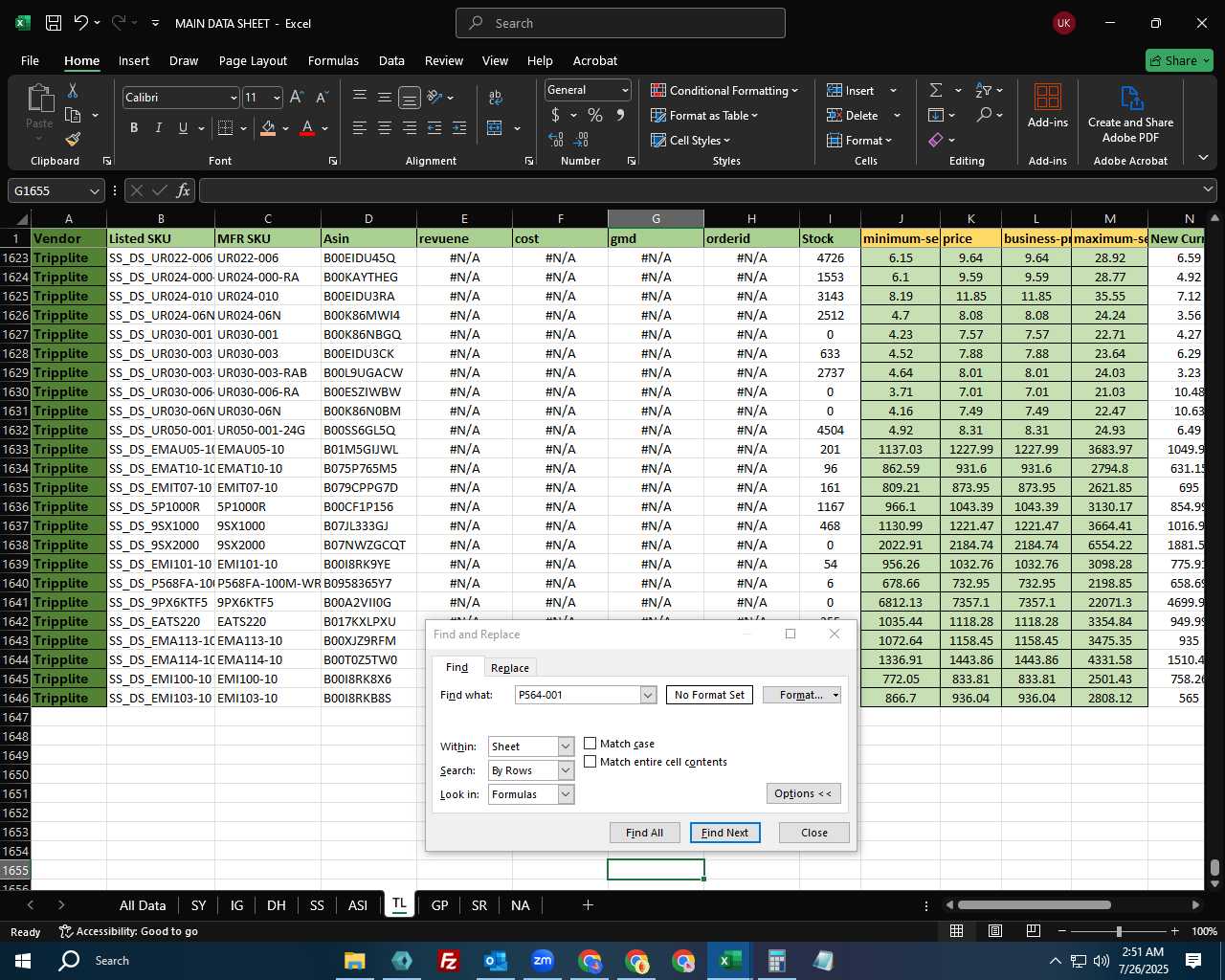Click the Percent Style icon
This screenshot has width=1225, height=980.
(595, 115)
